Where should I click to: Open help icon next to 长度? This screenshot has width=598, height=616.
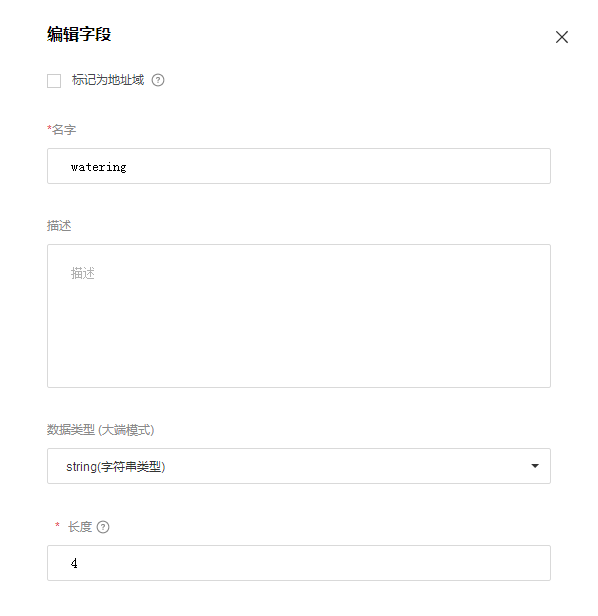[x=103, y=527]
